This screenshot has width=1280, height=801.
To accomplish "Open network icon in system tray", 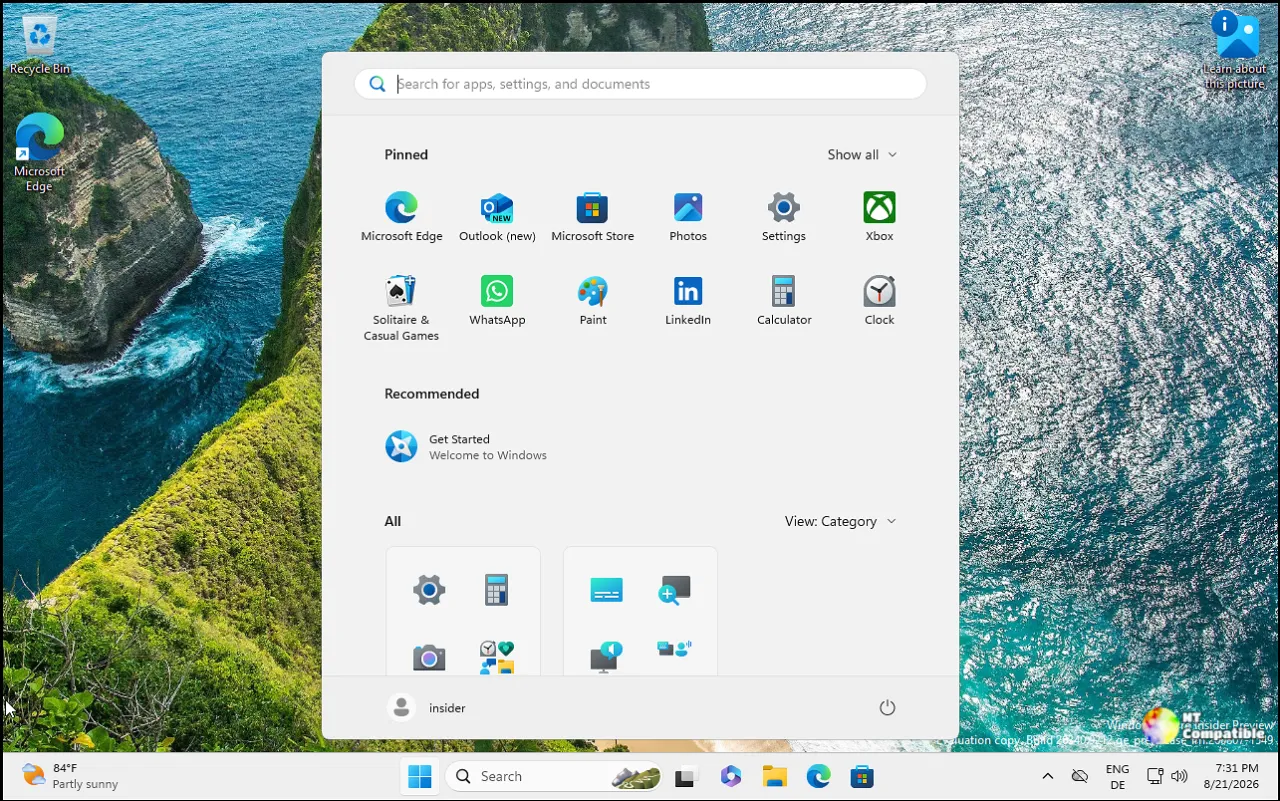I will coord(1154,776).
